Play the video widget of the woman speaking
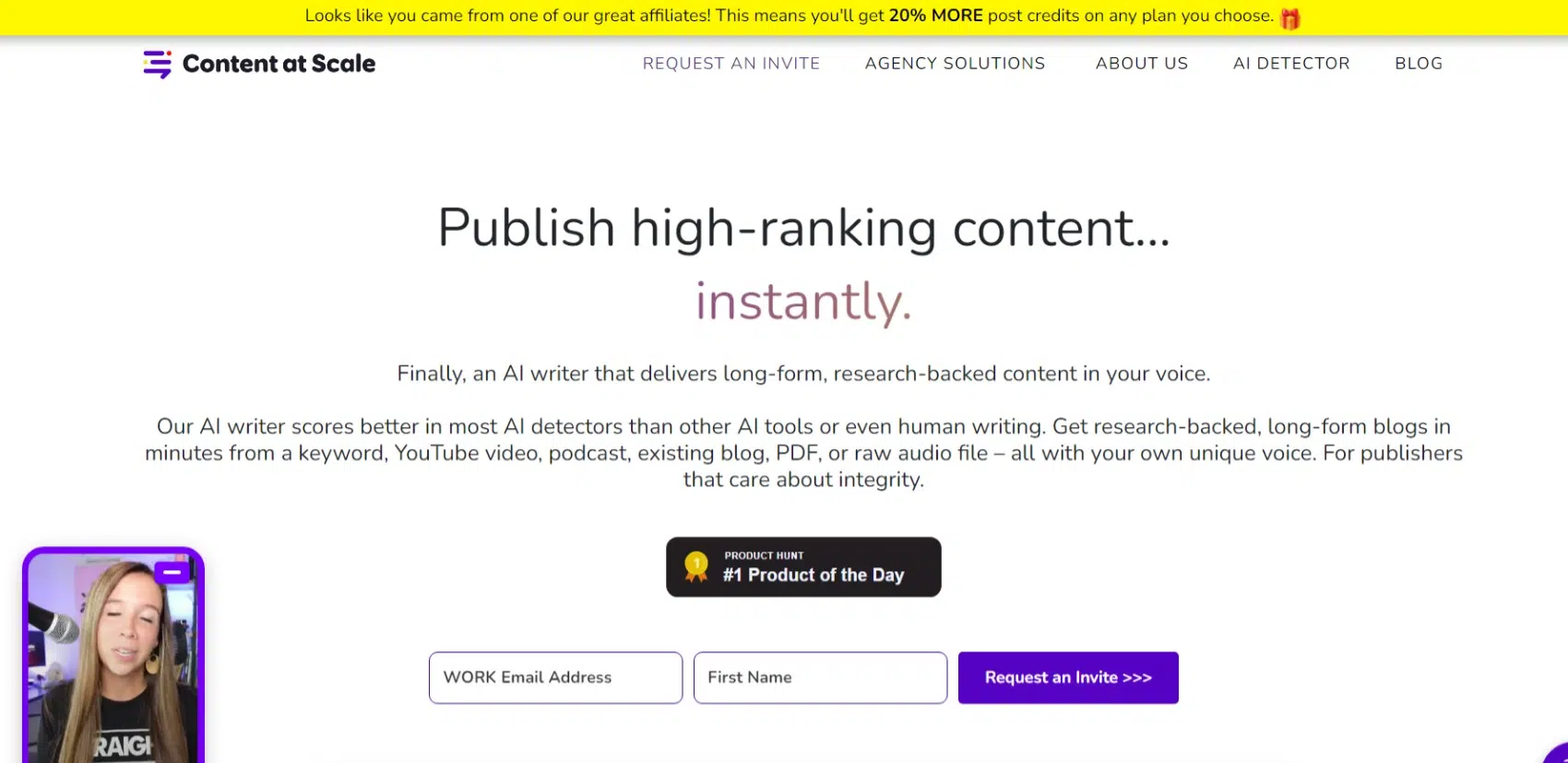Viewport: 1568px width, 763px height. (113, 657)
